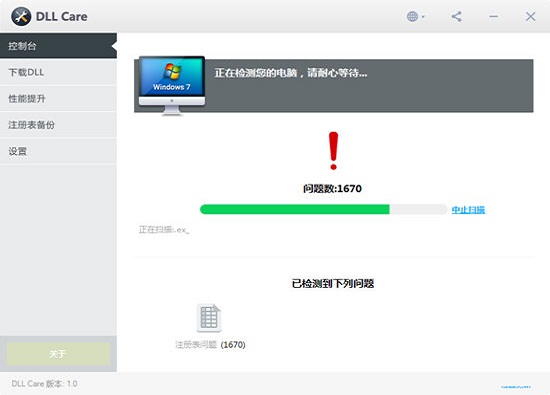
Task: Click the Windows 7 monitor image
Action: click(172, 86)
